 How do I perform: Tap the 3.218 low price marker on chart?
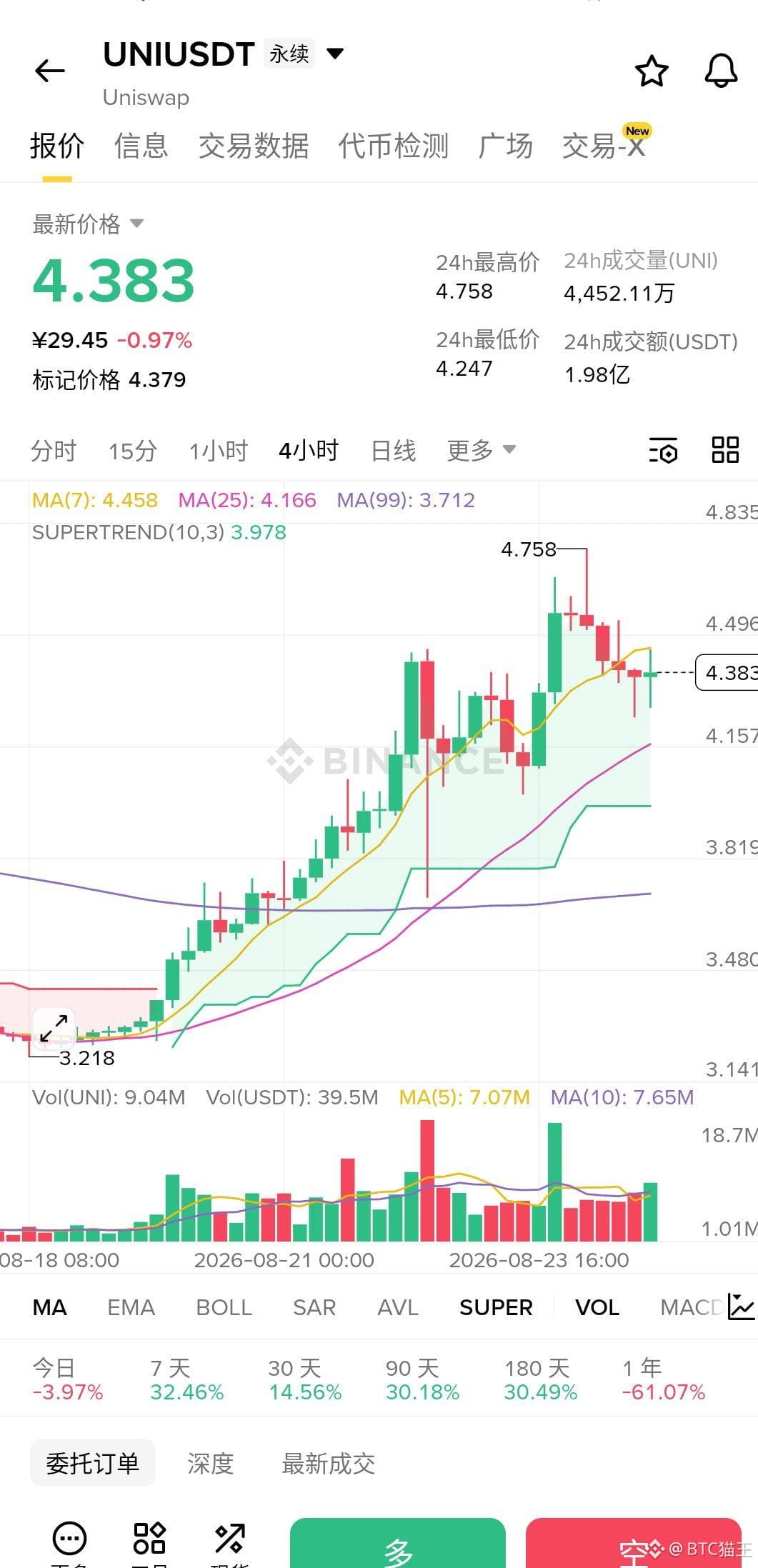coord(86,1058)
